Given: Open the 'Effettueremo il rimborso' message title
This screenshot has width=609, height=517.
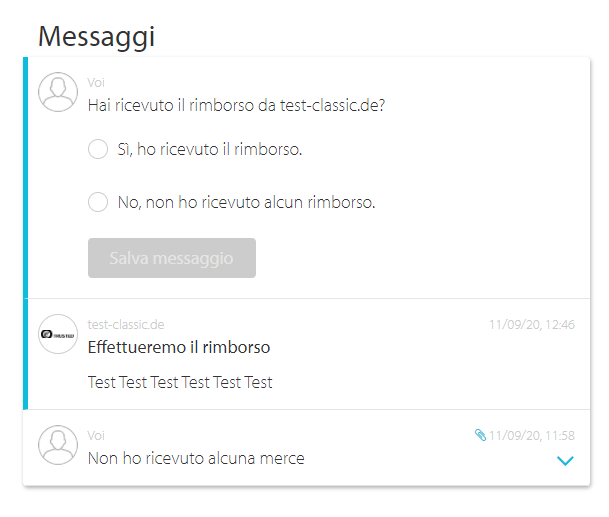Looking at the screenshot, I should 179,347.
